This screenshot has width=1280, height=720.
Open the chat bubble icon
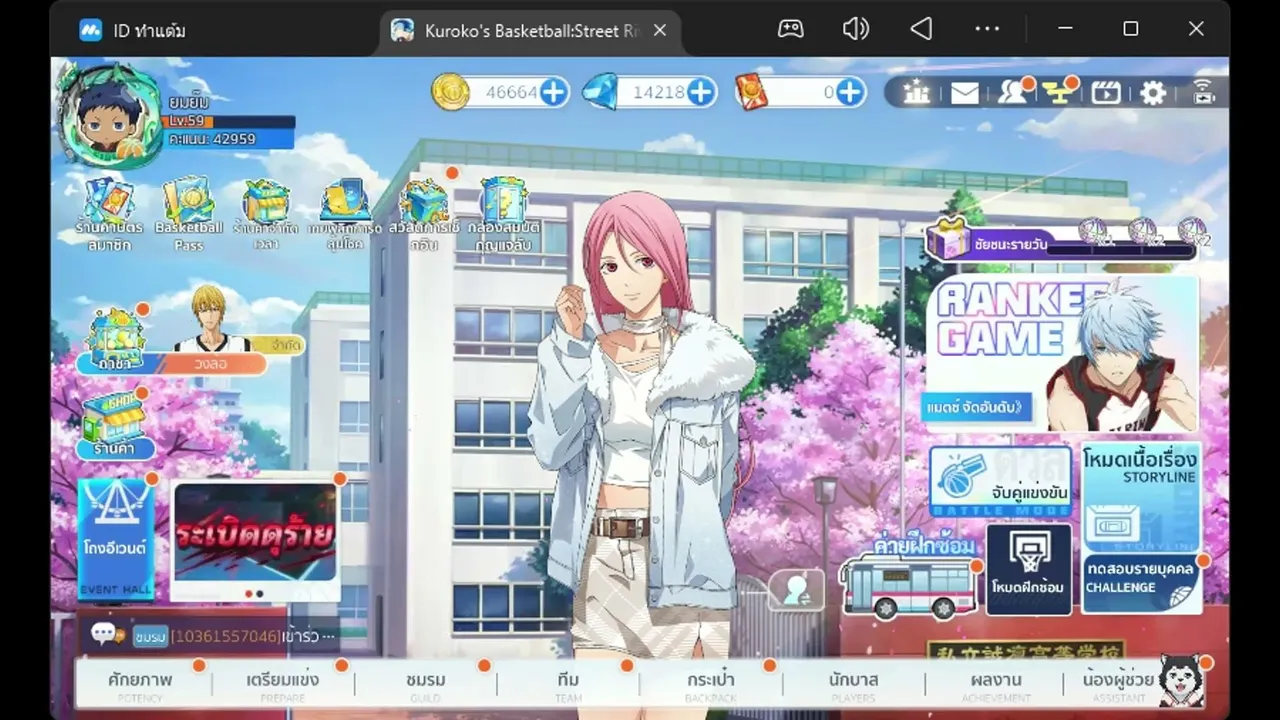point(106,634)
